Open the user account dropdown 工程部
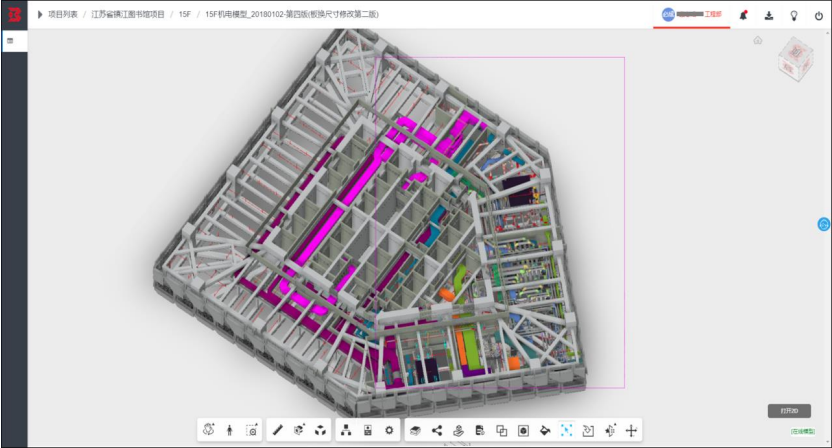 tap(692, 14)
